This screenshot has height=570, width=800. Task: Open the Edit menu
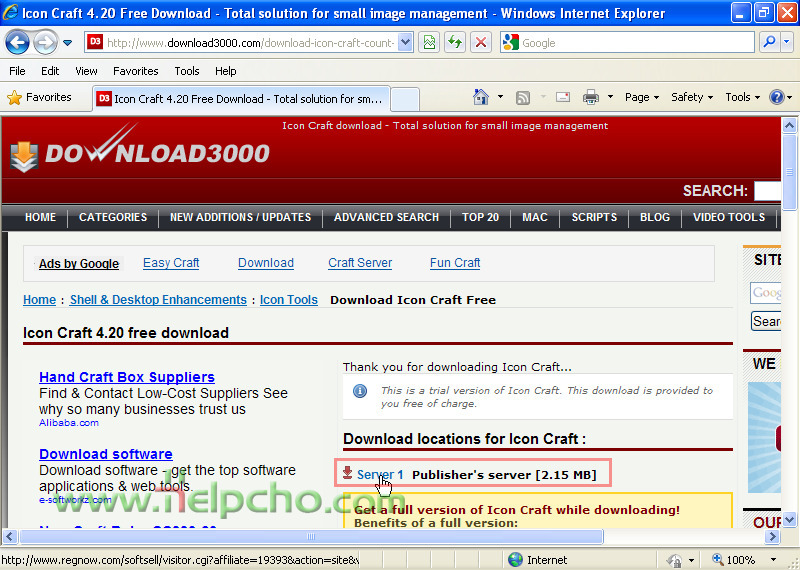[x=50, y=71]
